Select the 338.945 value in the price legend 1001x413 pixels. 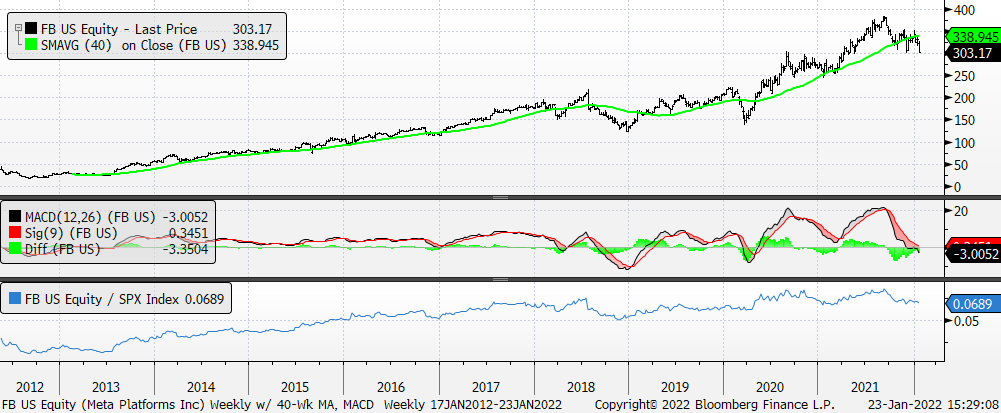pos(255,45)
